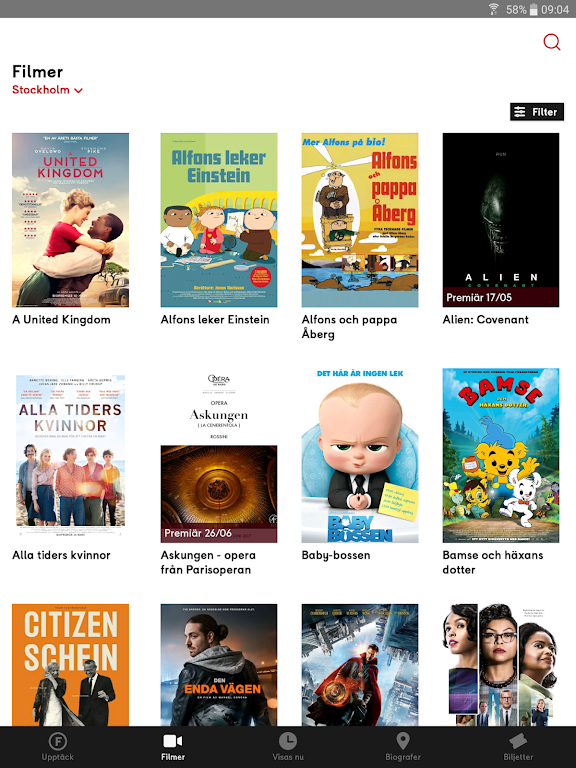Open the Alien: Covenant poster
This screenshot has width=576, height=768.
501,220
